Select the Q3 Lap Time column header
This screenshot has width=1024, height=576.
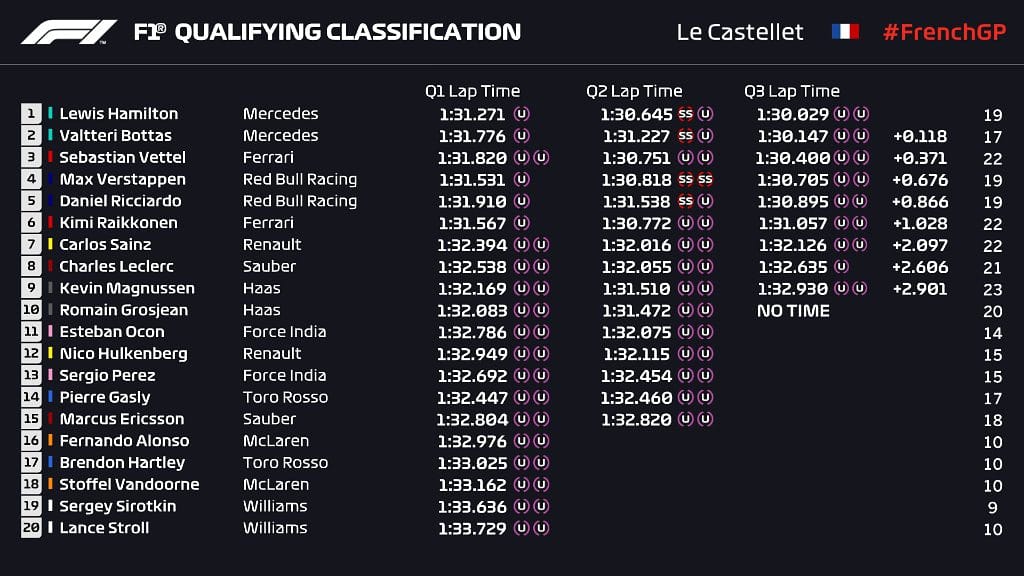click(x=792, y=91)
